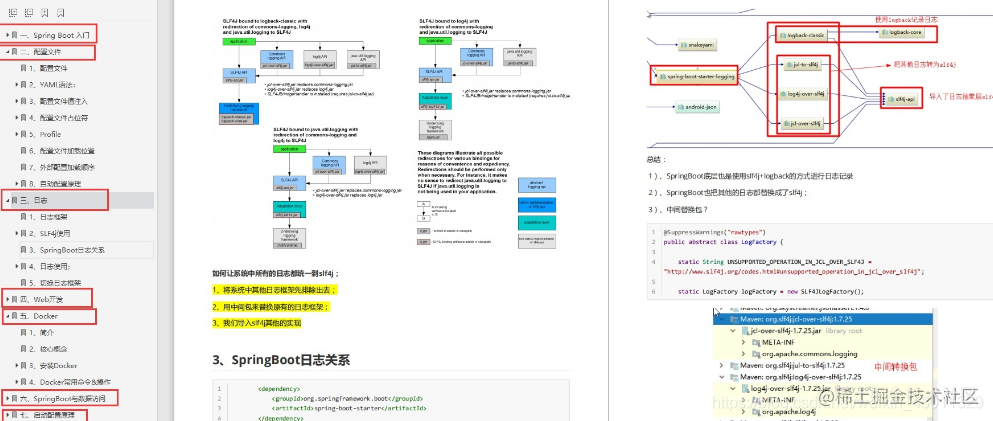Click the 'logback-core' node in dependency diagram
The width and height of the screenshot is (993, 421).
[902, 32]
